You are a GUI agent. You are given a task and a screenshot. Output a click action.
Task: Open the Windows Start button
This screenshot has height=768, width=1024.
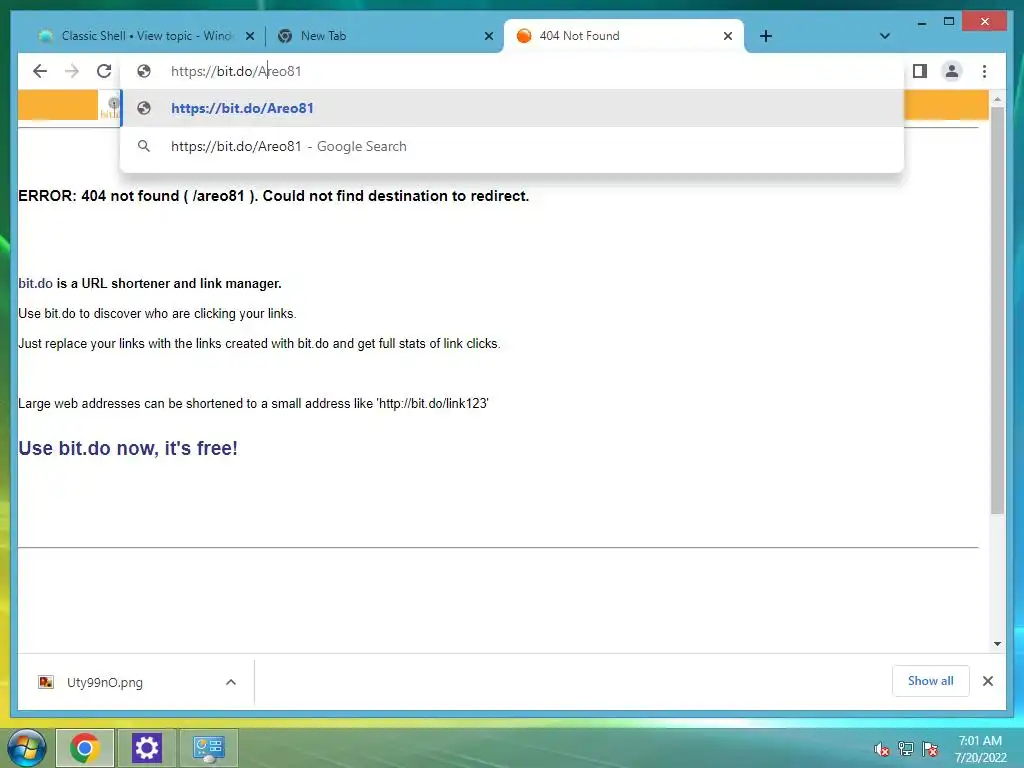click(27, 748)
